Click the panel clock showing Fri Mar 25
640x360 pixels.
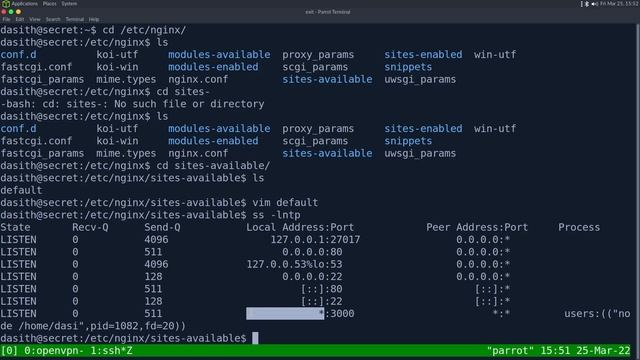pos(620,4)
